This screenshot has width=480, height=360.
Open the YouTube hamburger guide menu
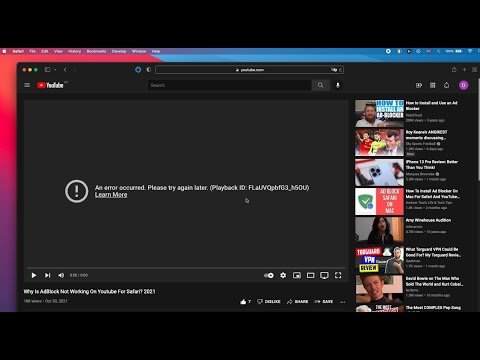tap(27, 85)
